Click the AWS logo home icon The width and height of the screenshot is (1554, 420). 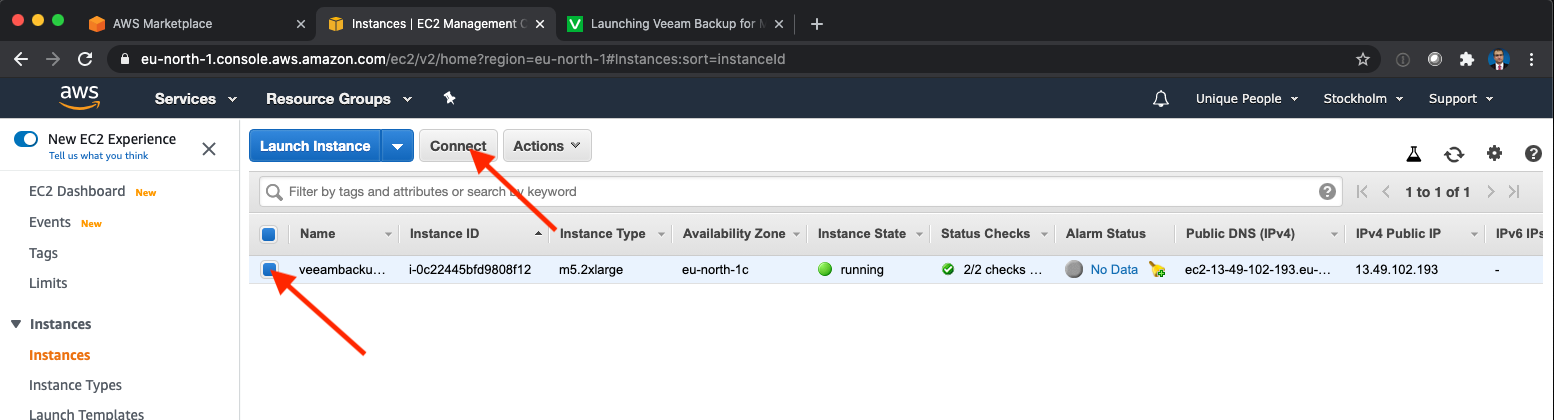(x=79, y=98)
